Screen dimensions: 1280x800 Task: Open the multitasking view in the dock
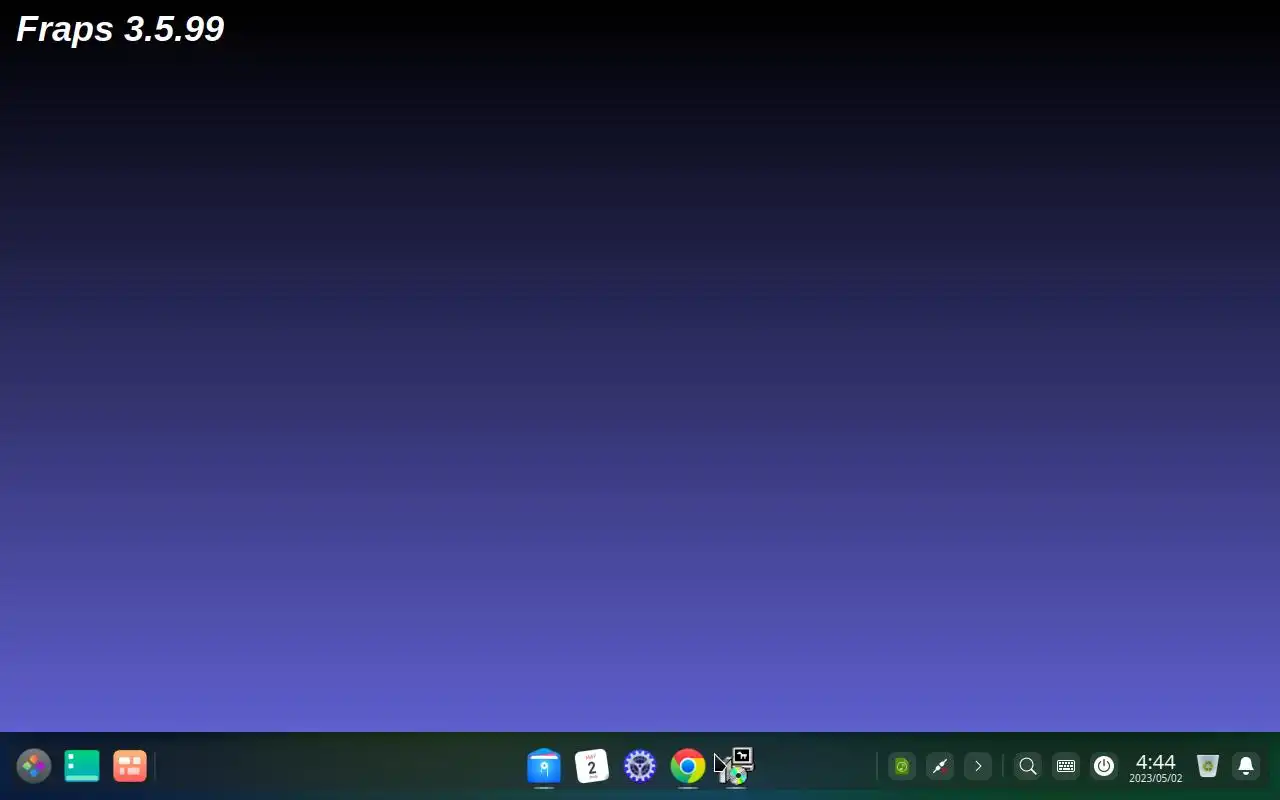point(130,766)
